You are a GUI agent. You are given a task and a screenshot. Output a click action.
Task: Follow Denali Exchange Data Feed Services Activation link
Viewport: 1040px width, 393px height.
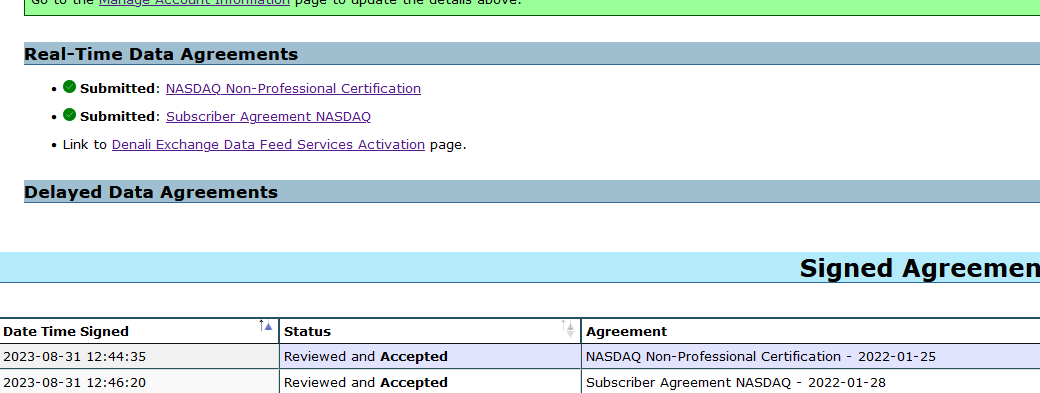coord(268,144)
